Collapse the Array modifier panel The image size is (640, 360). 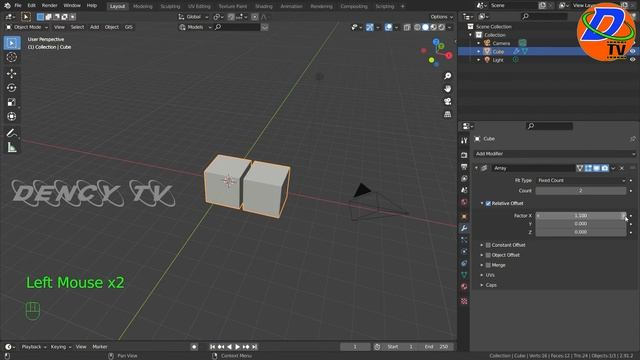(476, 168)
